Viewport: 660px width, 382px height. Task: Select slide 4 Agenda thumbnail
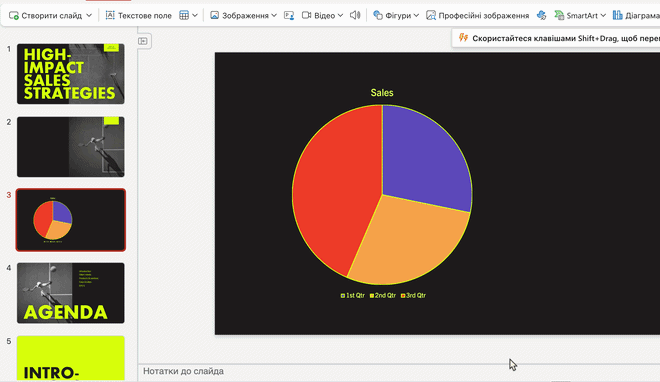coord(71,293)
